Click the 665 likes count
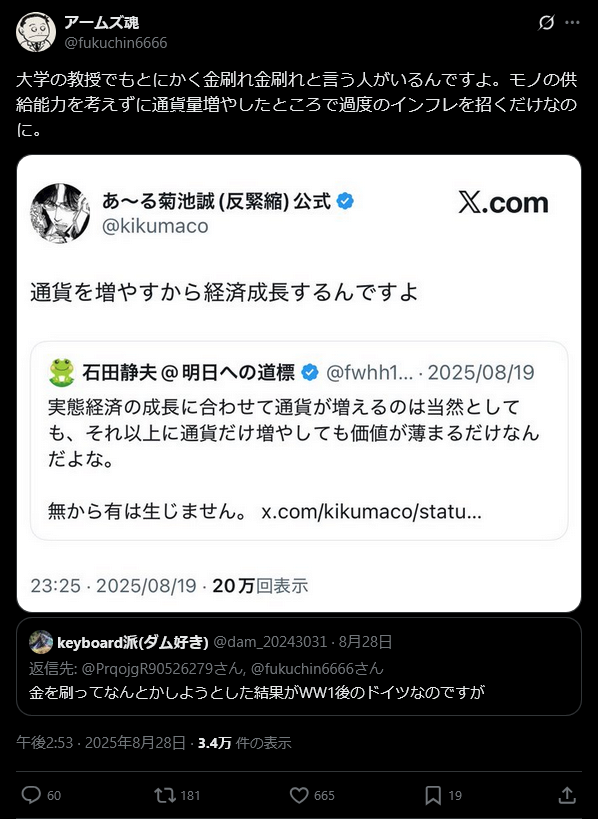The height and width of the screenshot is (819, 598). coord(324,795)
